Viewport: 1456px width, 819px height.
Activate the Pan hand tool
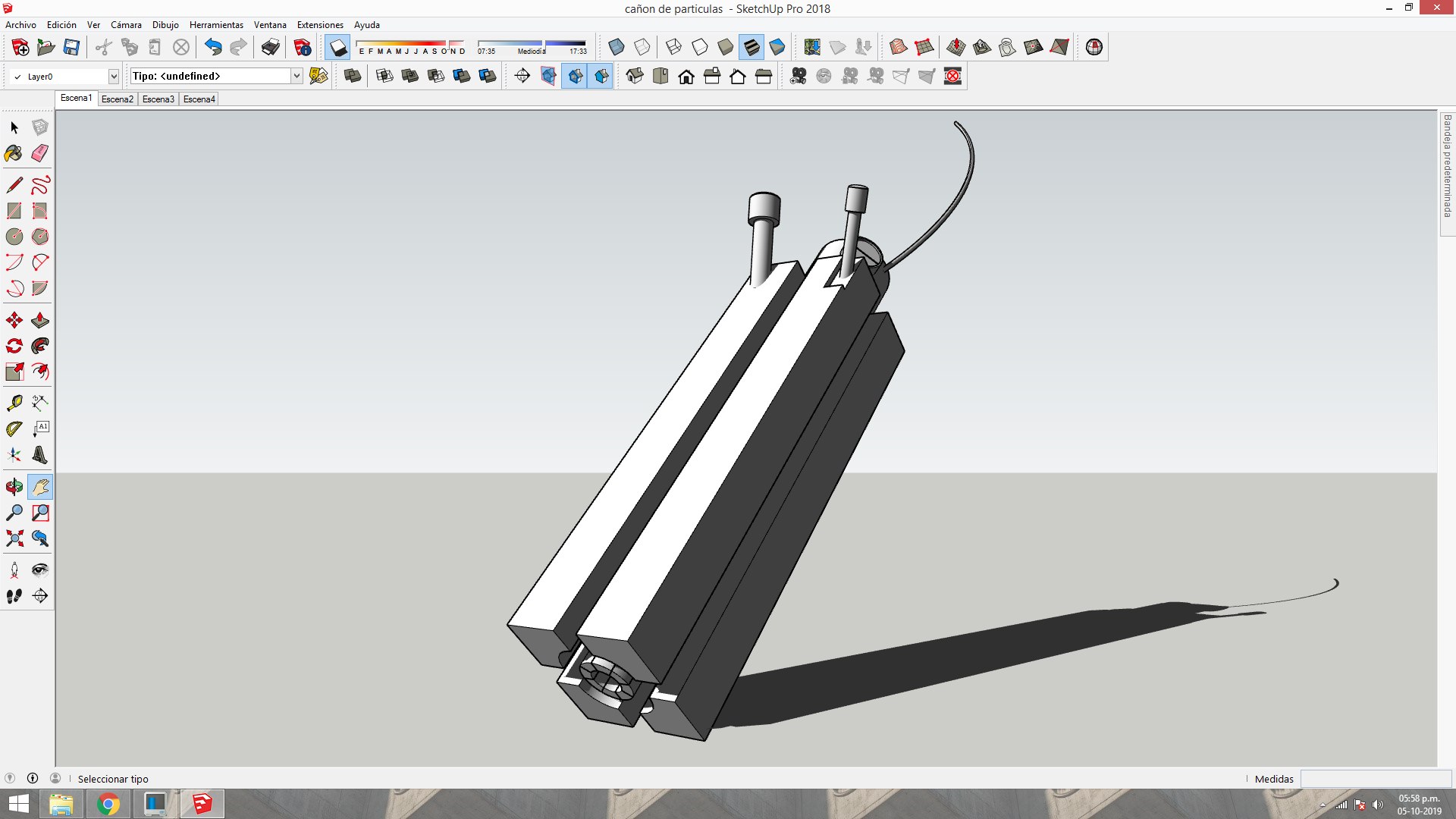coord(40,487)
